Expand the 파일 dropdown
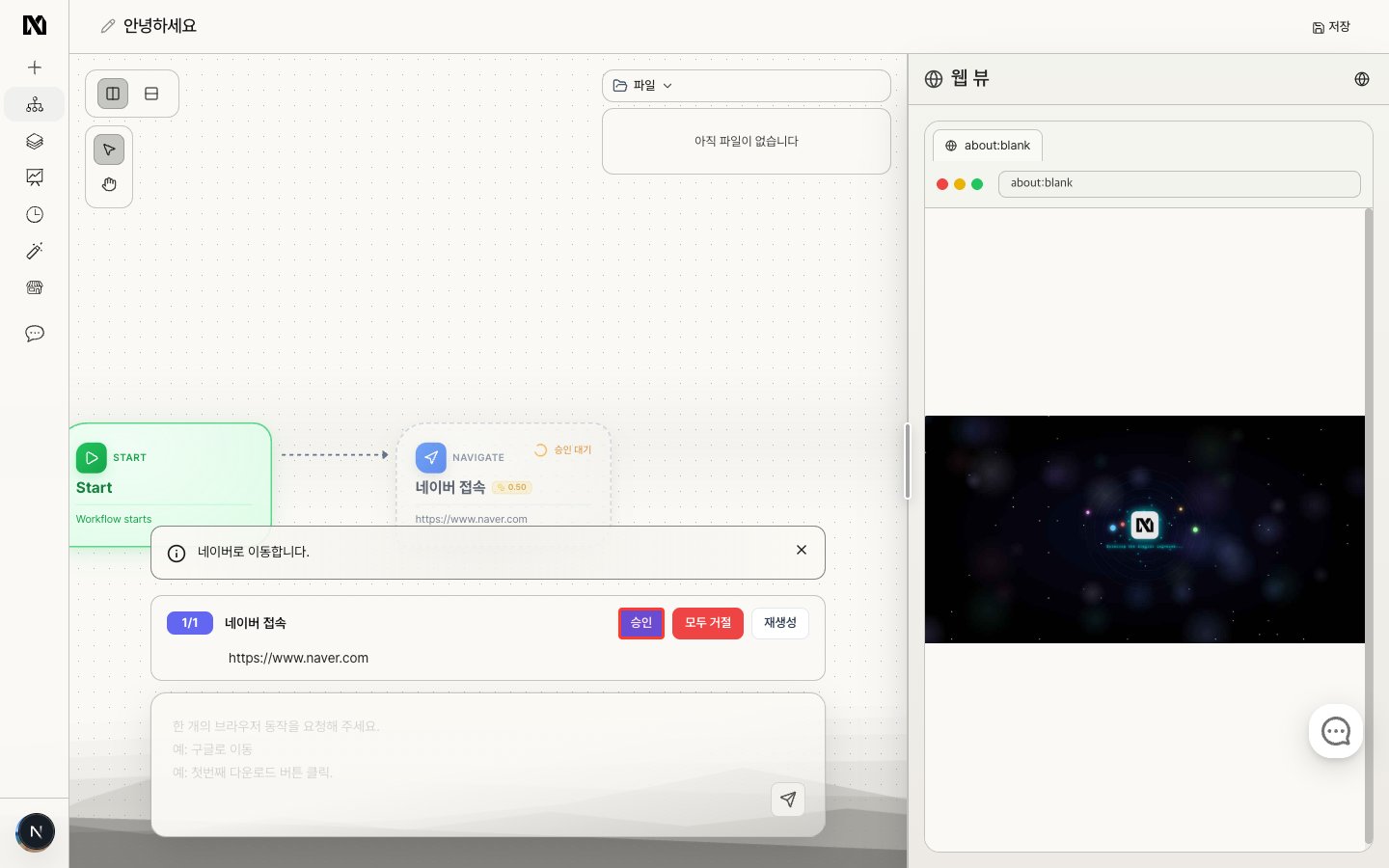1389x868 pixels. pyautogui.click(x=747, y=86)
